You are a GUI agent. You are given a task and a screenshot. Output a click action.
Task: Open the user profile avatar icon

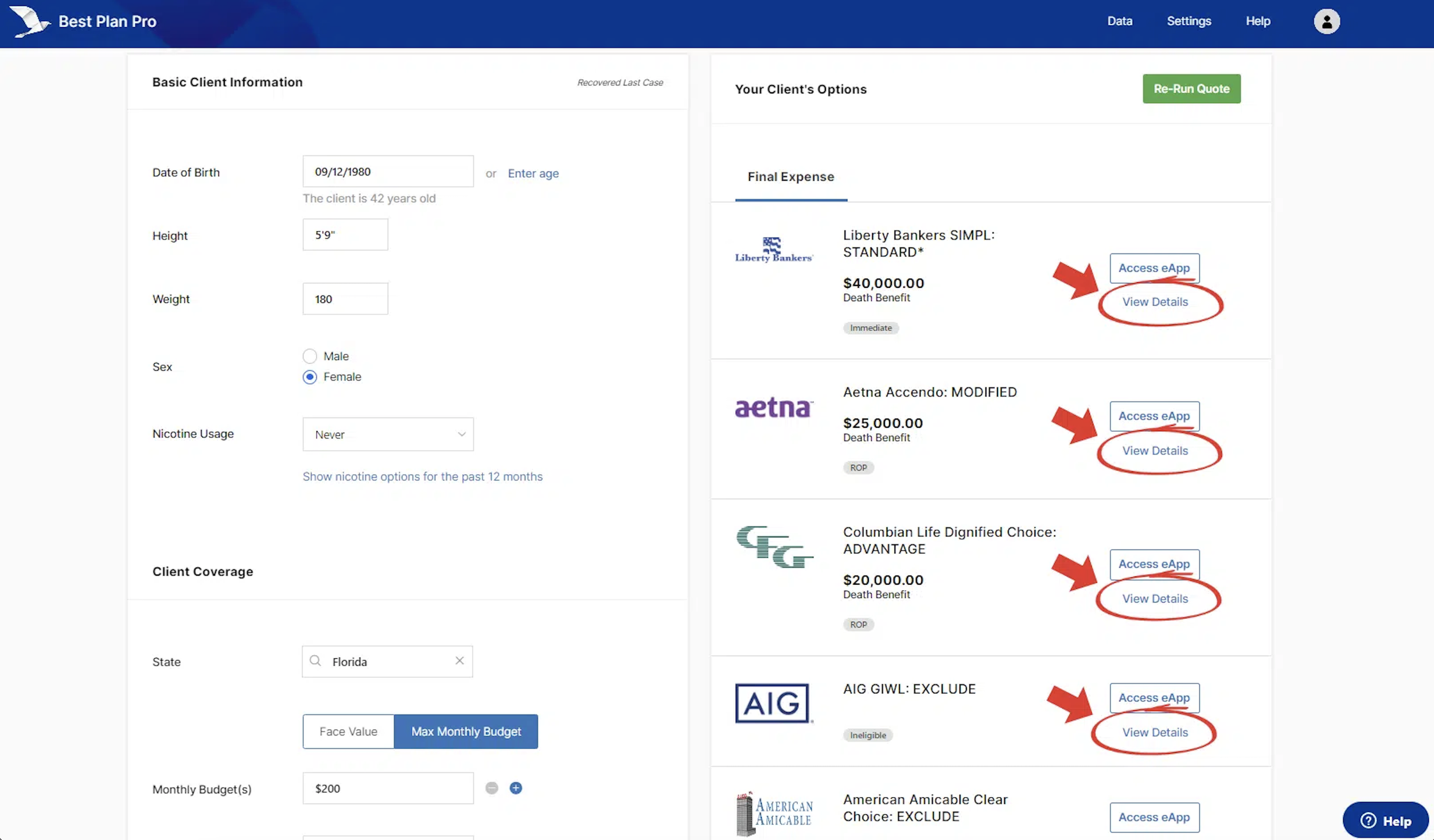1326,22
